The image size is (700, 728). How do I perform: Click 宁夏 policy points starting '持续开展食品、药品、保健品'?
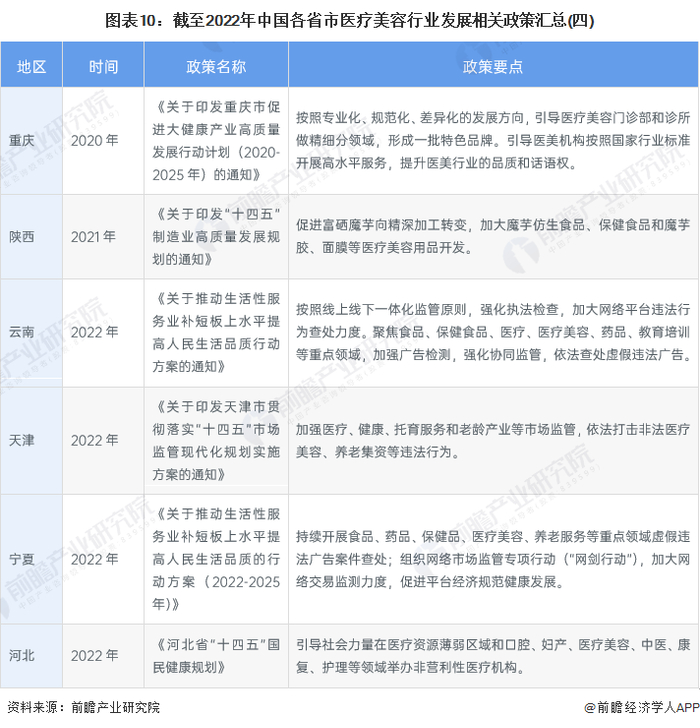[493, 559]
